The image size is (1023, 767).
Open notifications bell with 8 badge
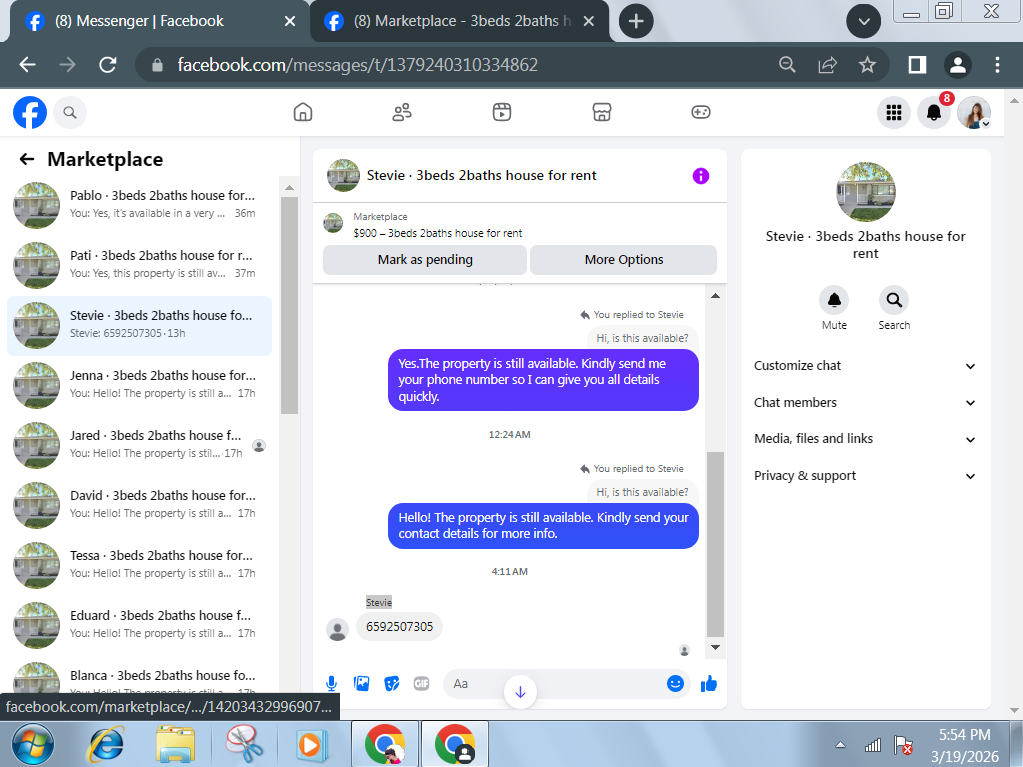934,112
